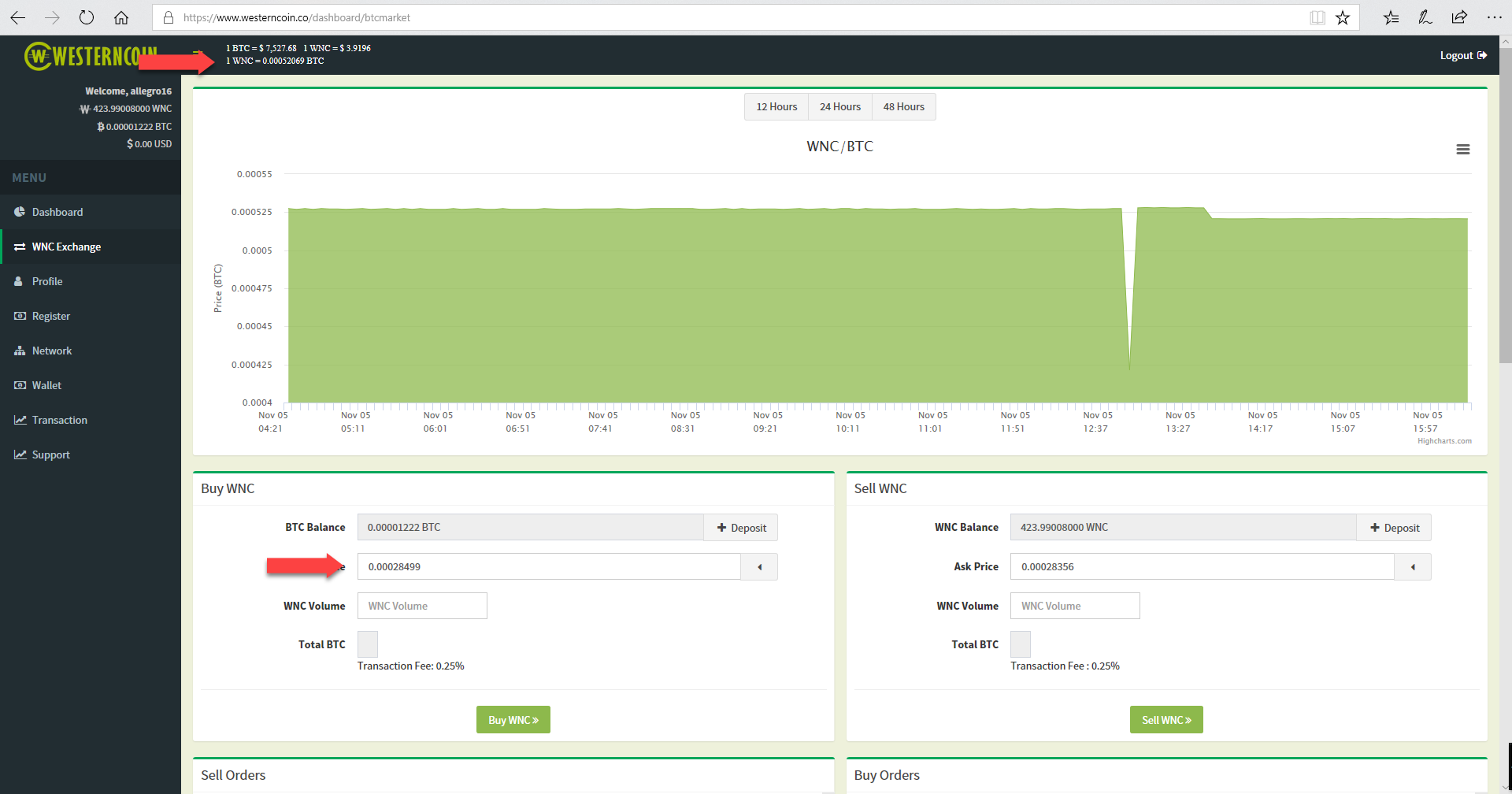The width and height of the screenshot is (1512, 794).
Task: Submit order with Sell WNC button
Action: click(x=1166, y=720)
